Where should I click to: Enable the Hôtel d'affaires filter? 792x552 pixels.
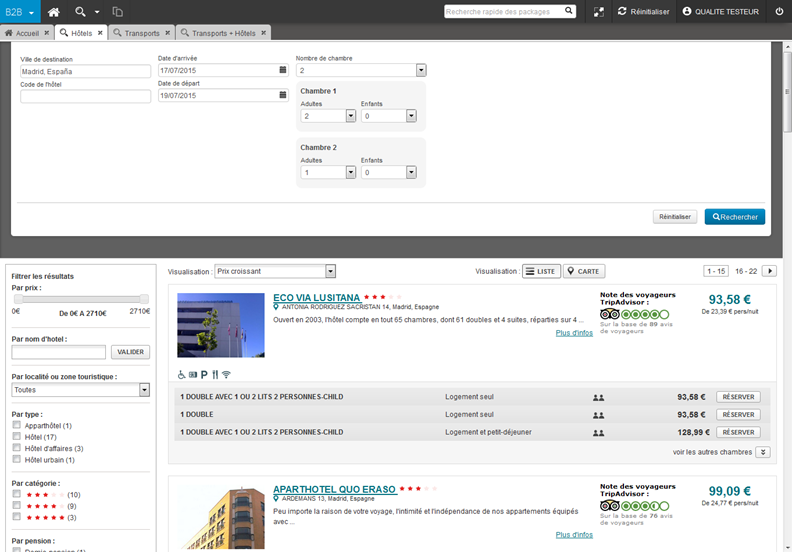[16, 448]
